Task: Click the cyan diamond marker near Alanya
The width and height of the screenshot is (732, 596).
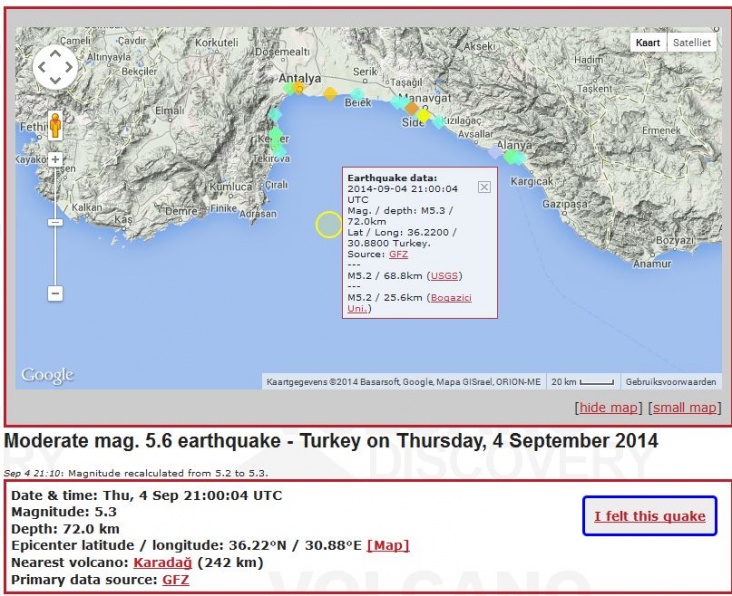Action: tap(514, 157)
